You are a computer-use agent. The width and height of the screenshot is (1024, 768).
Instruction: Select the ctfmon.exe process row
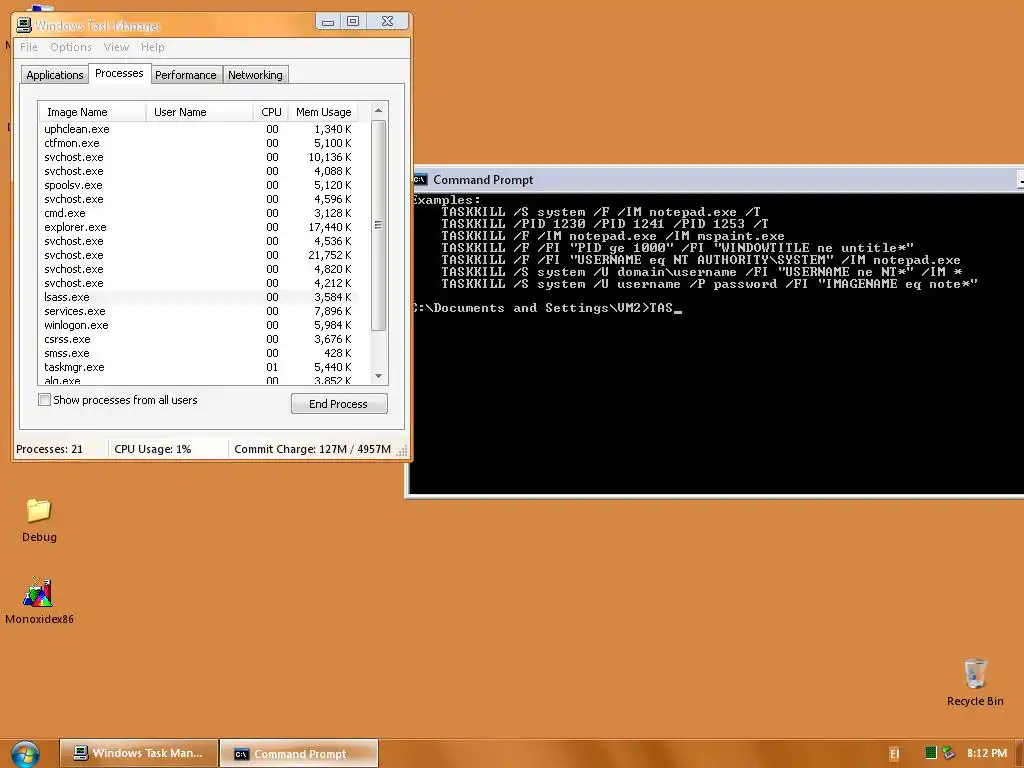pyautogui.click(x=199, y=143)
